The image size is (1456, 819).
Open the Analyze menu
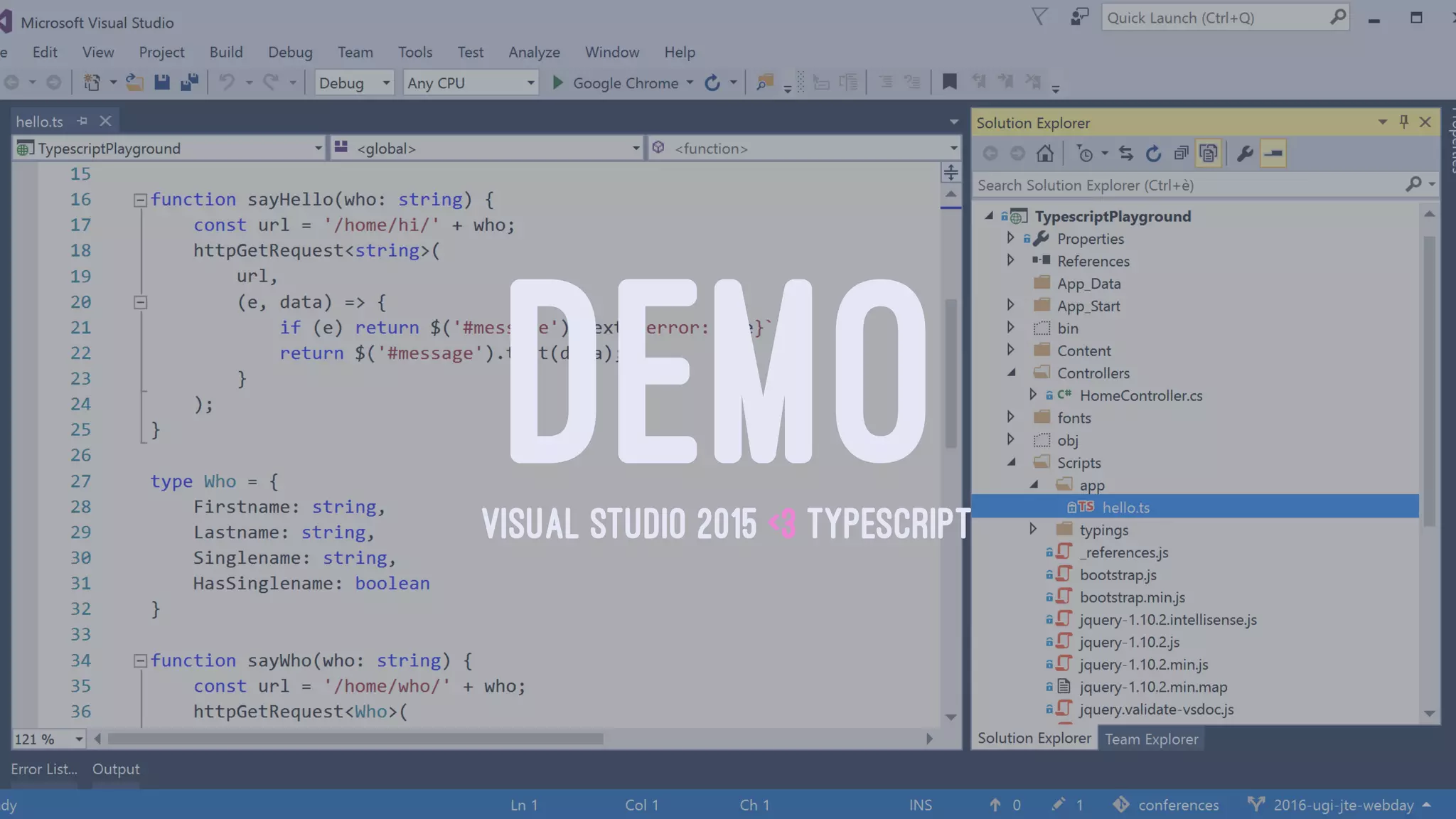(x=534, y=52)
